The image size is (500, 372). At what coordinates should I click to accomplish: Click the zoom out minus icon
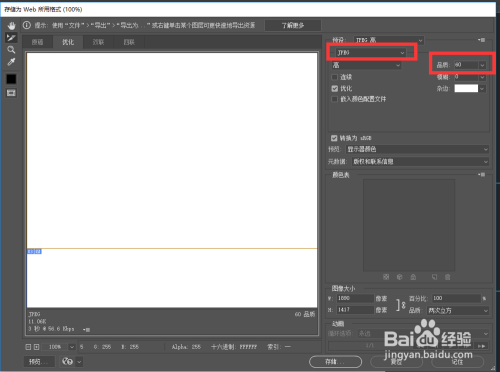(28, 347)
